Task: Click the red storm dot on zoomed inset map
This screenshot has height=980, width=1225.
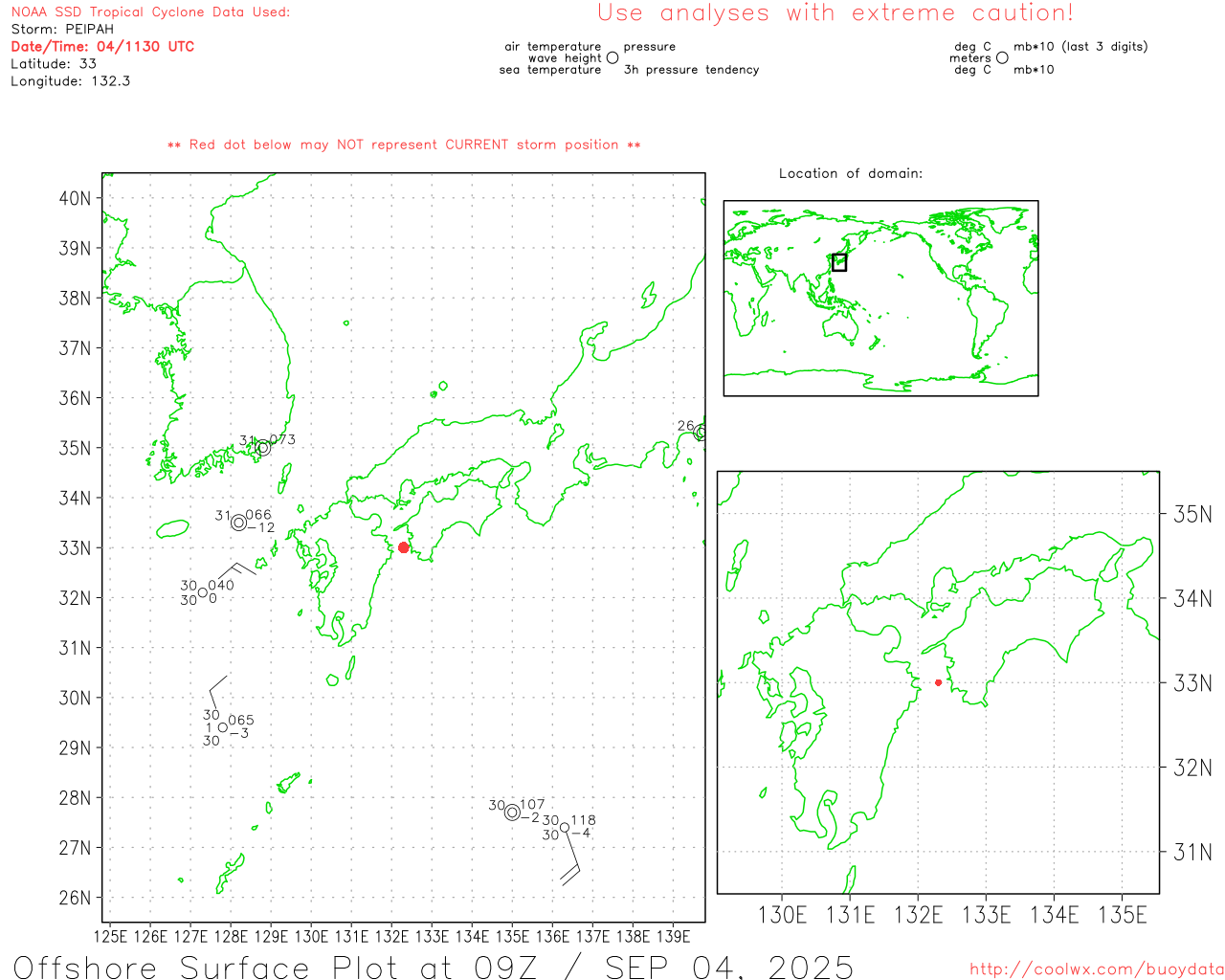Action: tap(938, 682)
